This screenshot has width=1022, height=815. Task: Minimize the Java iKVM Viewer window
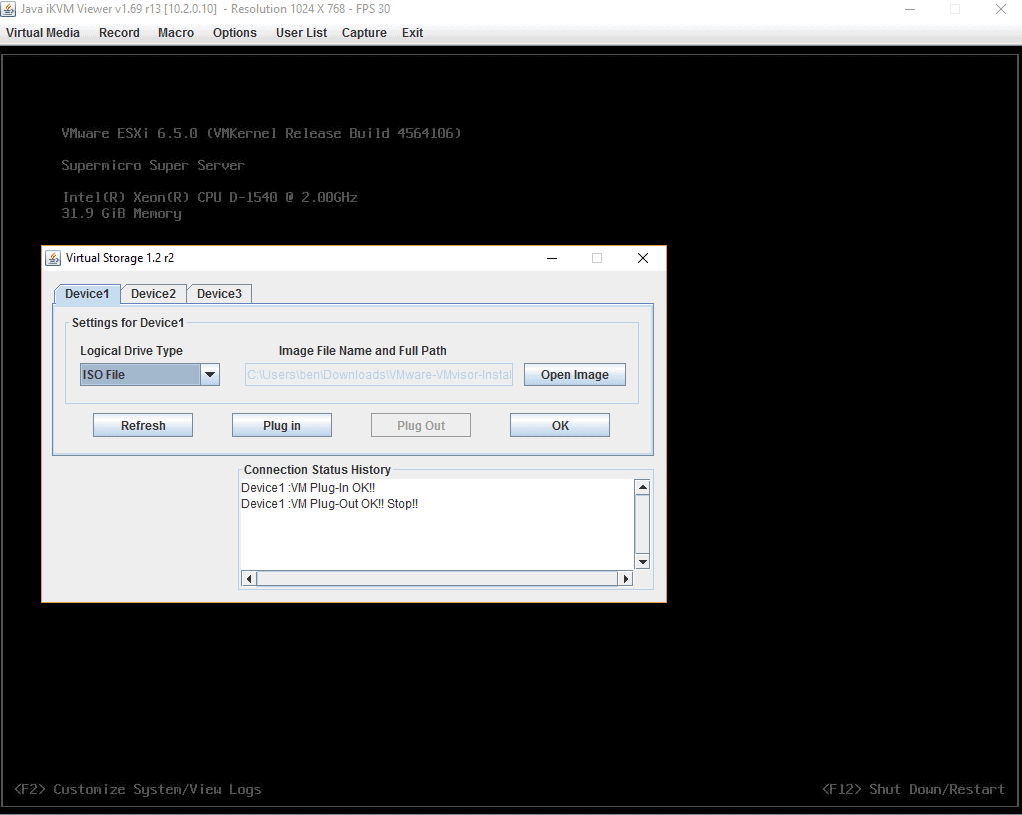pos(910,9)
